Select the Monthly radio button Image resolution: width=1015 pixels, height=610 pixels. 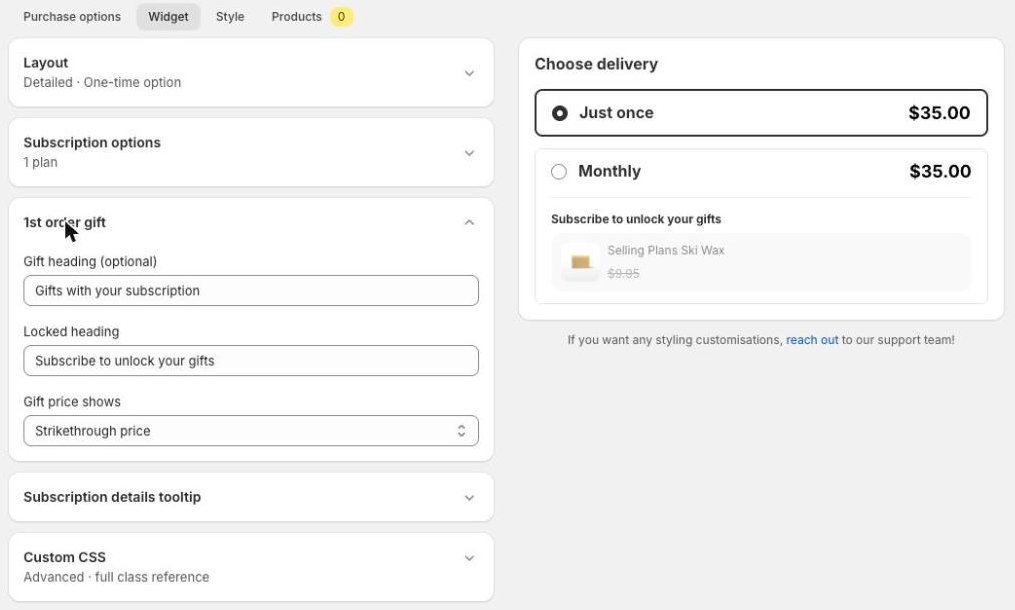(x=559, y=172)
